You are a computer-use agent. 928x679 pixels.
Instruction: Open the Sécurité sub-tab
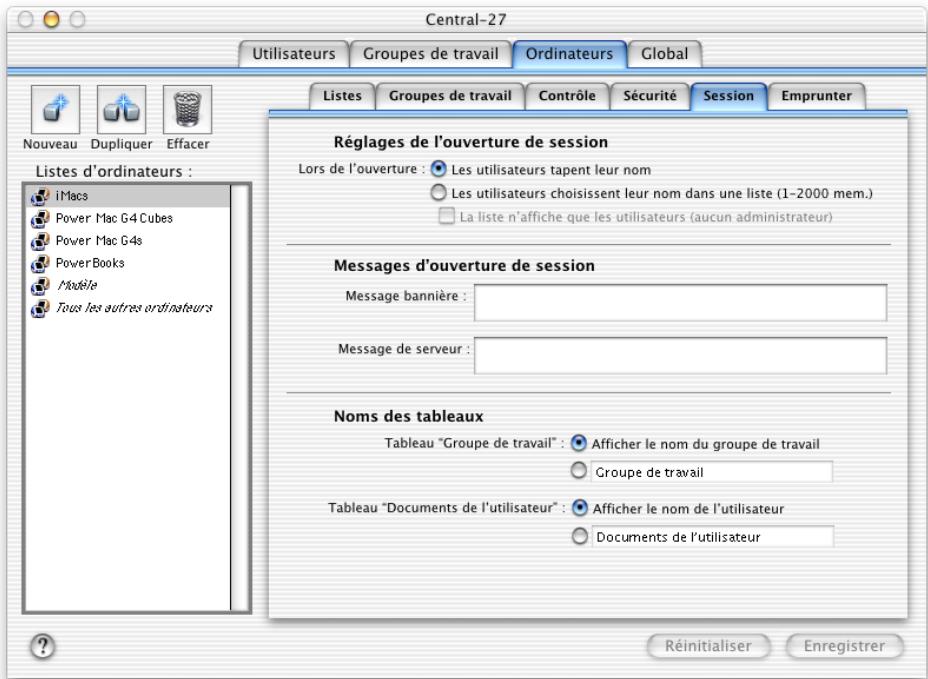[x=649, y=96]
